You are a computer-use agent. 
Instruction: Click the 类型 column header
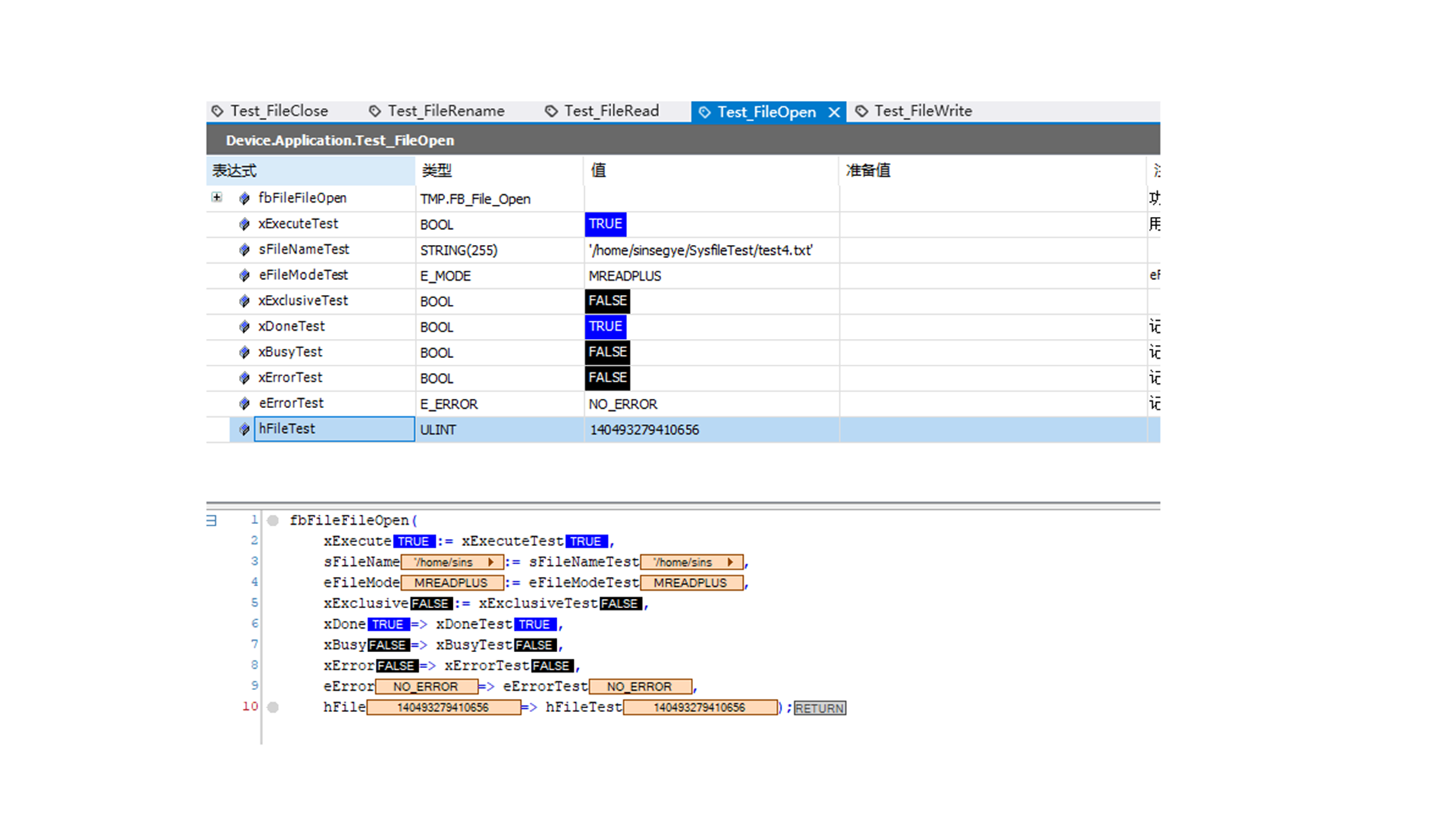coord(499,171)
